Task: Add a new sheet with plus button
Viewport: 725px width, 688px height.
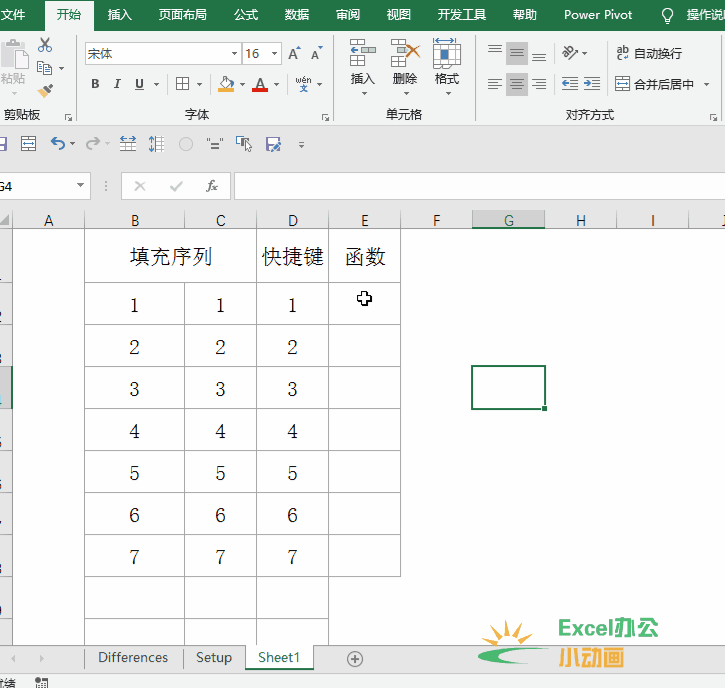Action: [355, 659]
